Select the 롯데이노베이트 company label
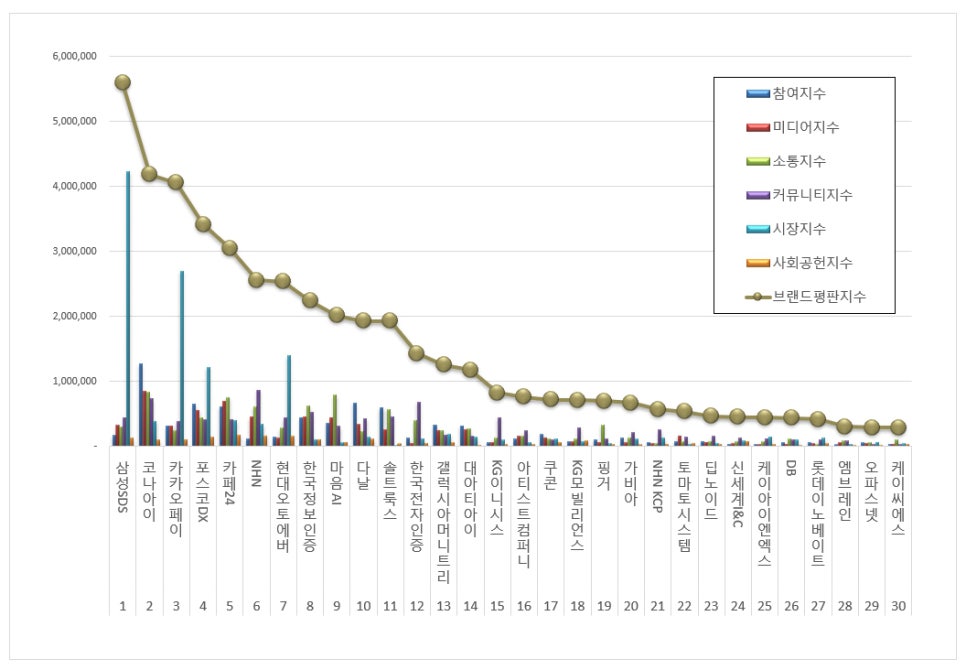The width and height of the screenshot is (966, 670). click(818, 514)
